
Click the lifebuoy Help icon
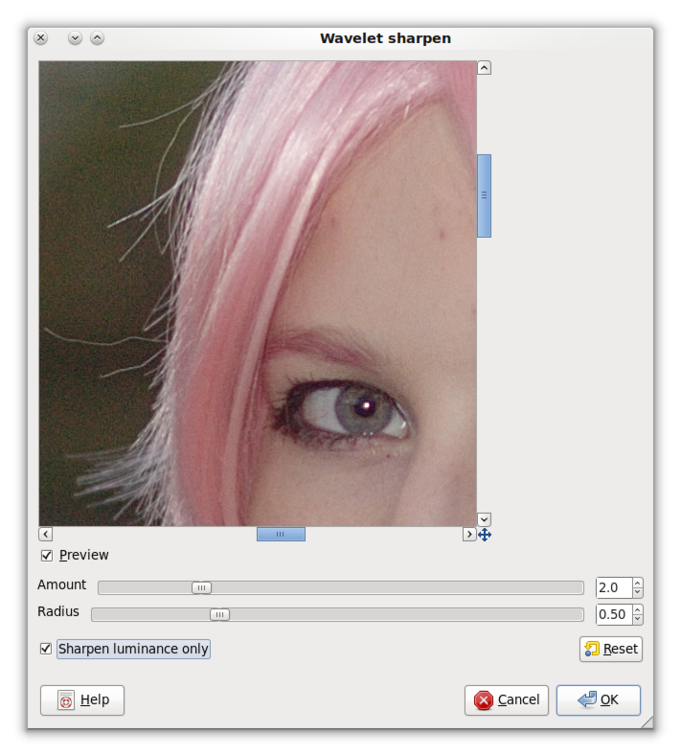(x=66, y=700)
